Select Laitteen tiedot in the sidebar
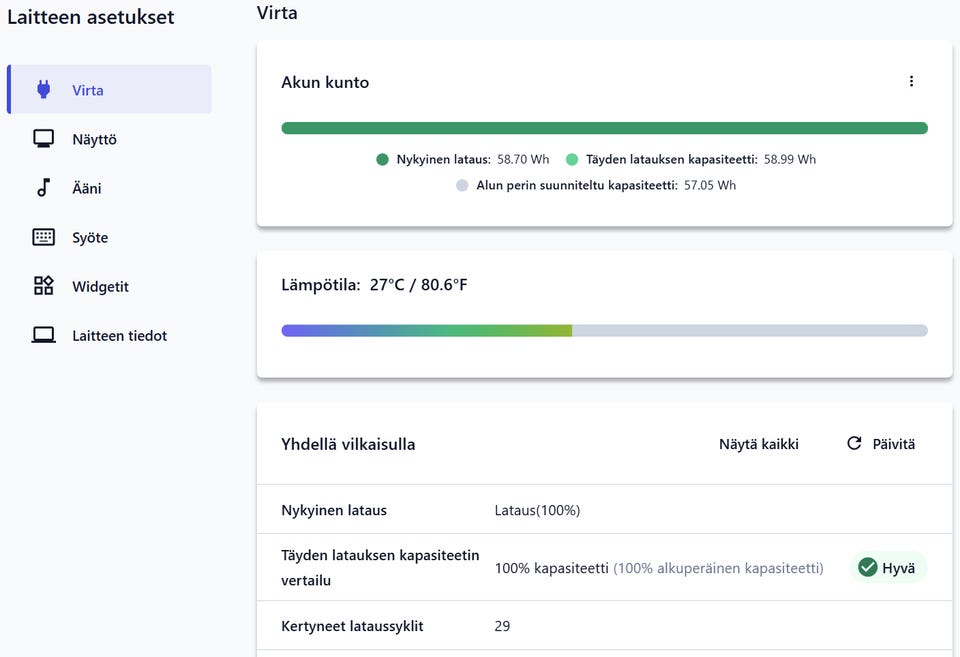This screenshot has width=960, height=657. tap(119, 336)
